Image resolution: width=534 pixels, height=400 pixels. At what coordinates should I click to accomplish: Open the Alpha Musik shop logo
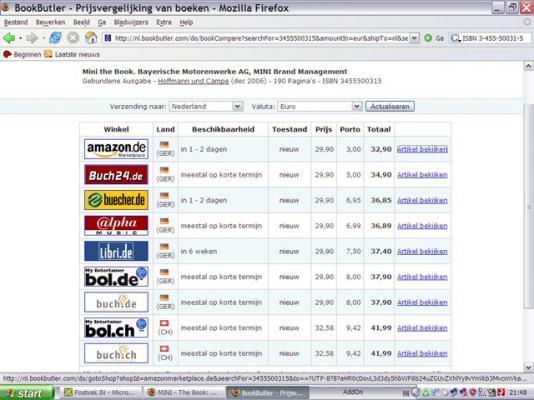[x=116, y=225]
